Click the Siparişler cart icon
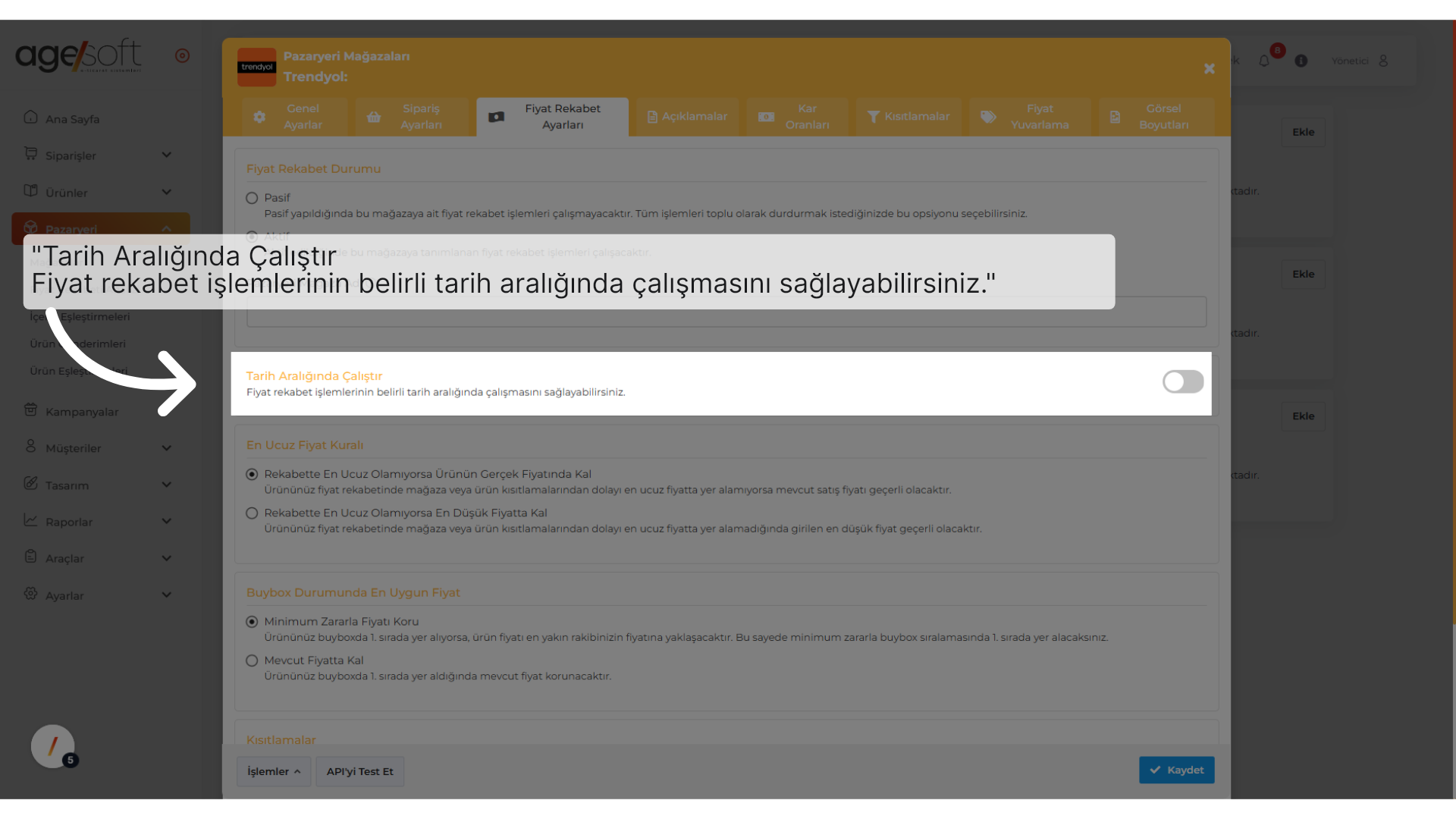 tap(30, 154)
